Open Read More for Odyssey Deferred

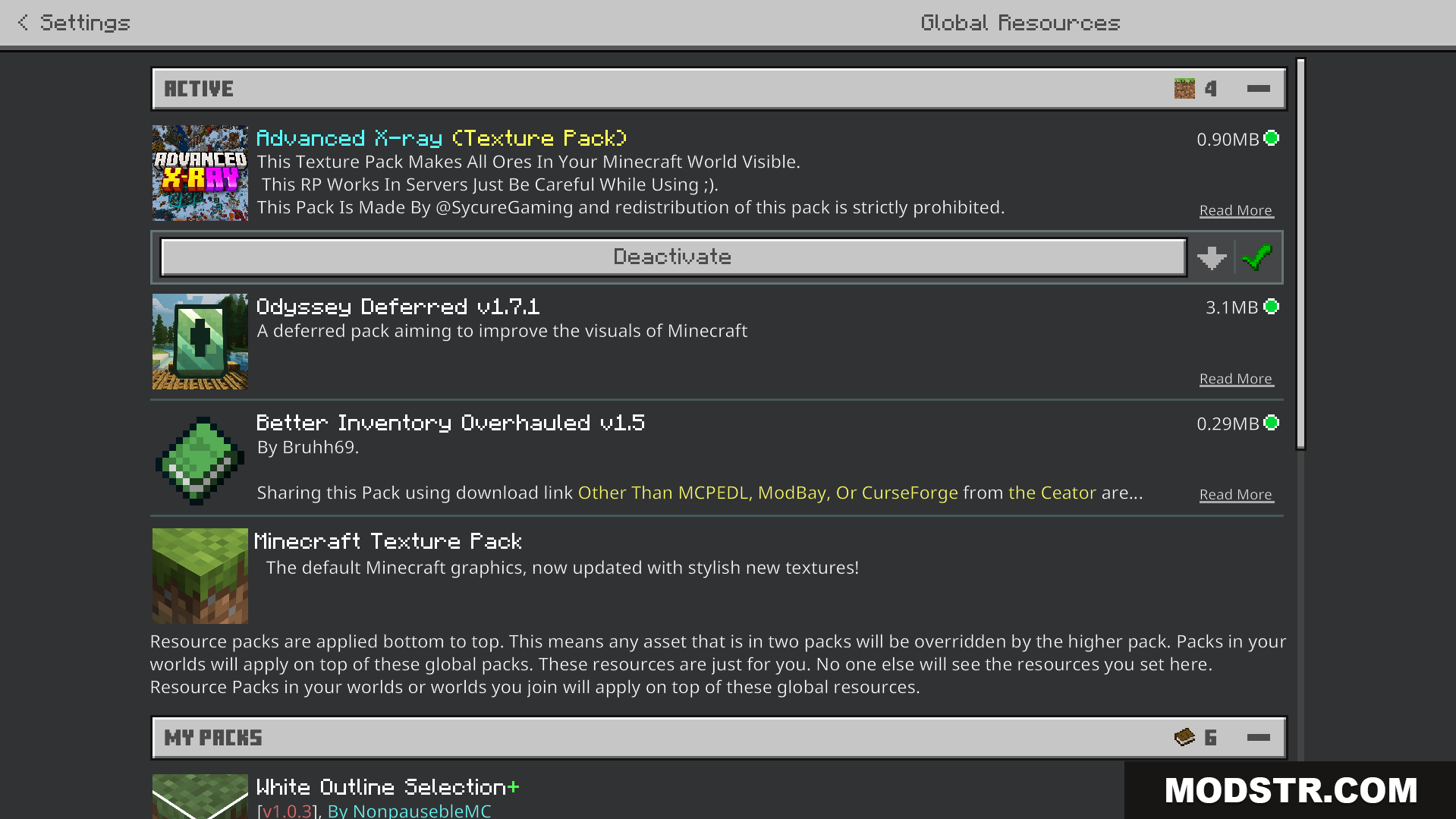pos(1236,380)
